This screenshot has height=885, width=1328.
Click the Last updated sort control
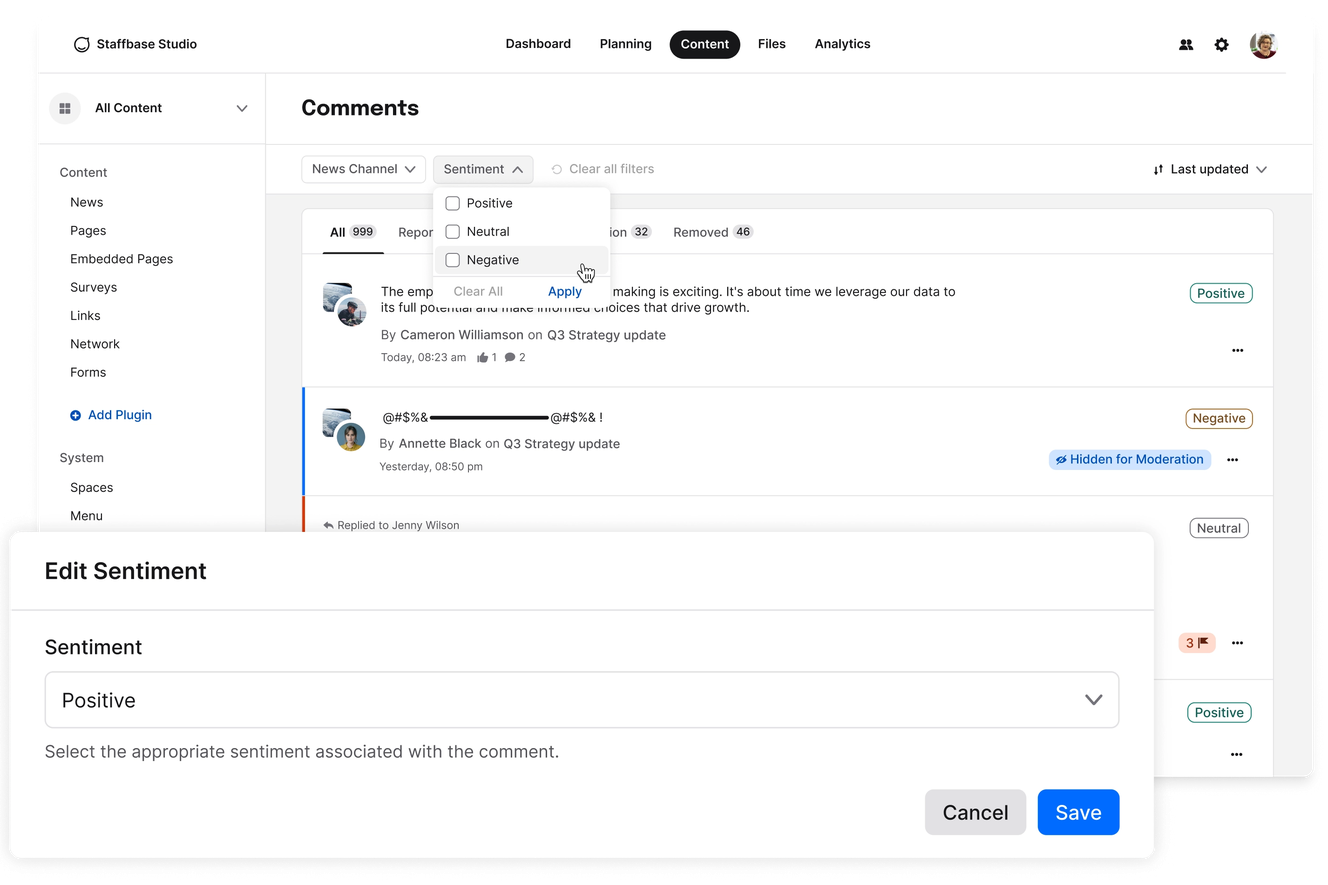coord(1209,169)
